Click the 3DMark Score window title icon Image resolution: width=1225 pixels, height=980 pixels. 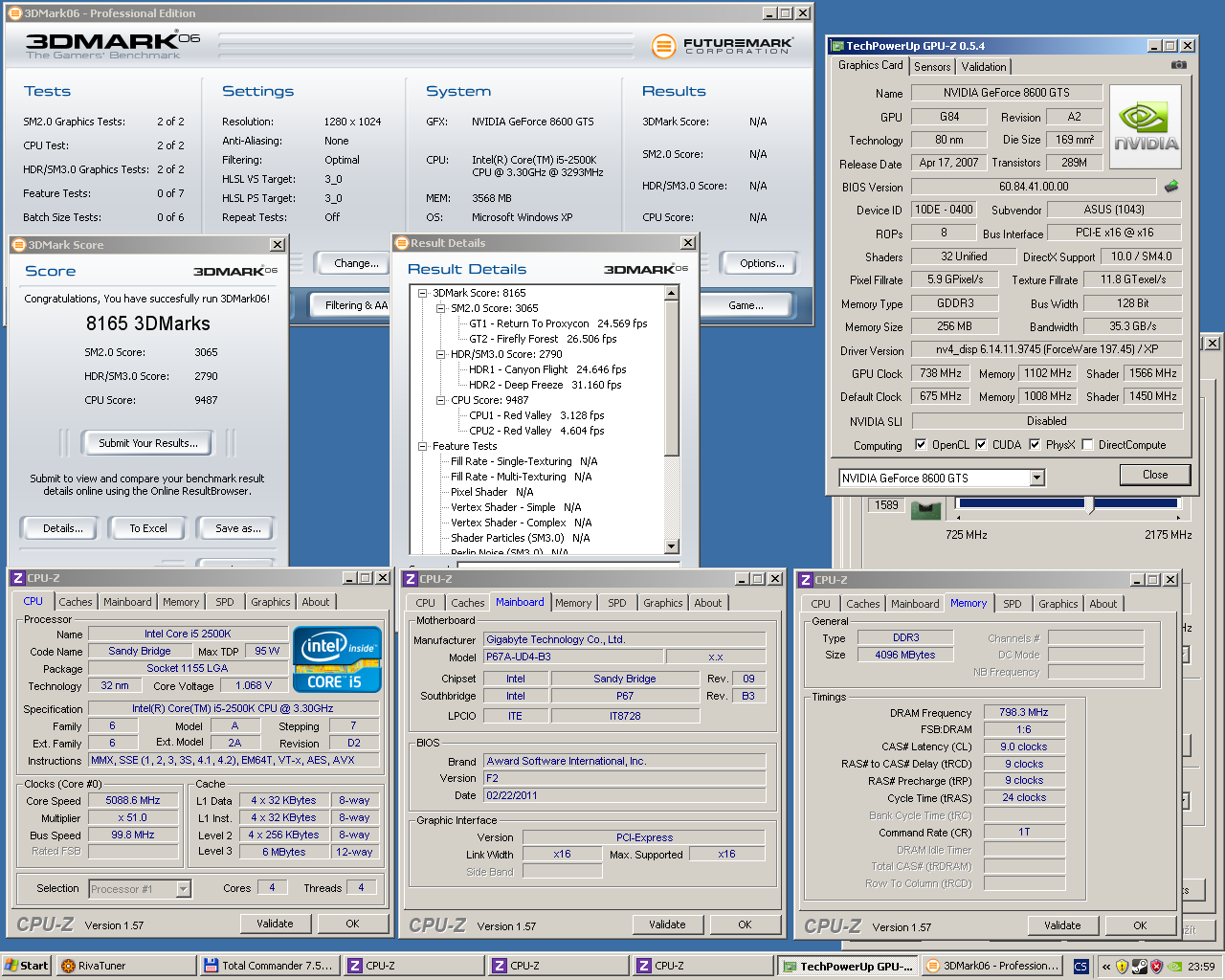point(19,245)
